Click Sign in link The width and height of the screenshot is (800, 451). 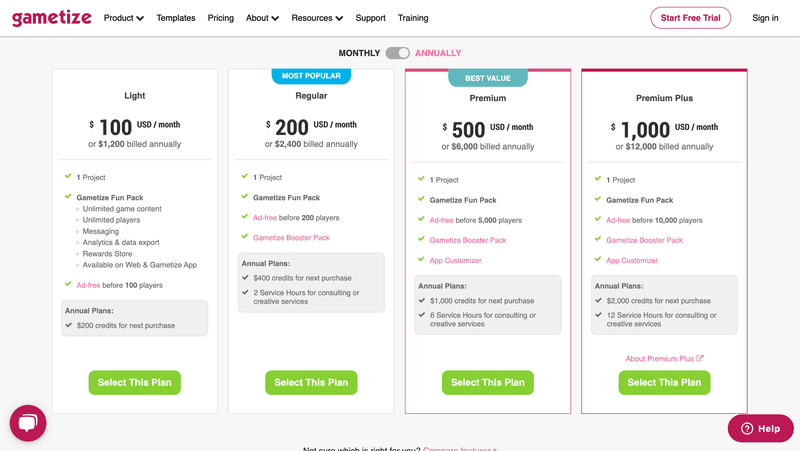click(x=765, y=18)
